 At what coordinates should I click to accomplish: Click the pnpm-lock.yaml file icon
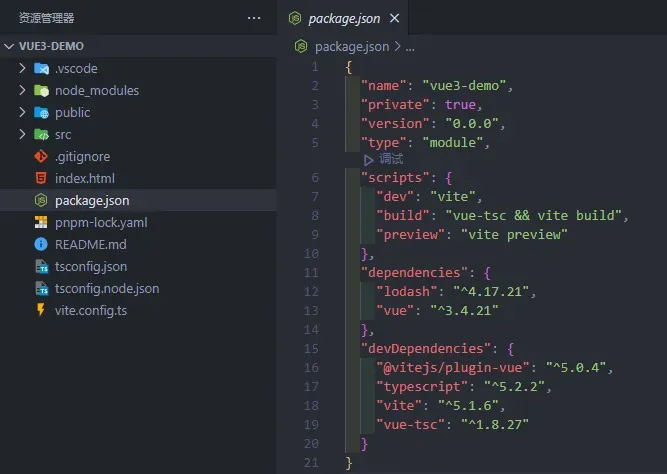pos(41,223)
